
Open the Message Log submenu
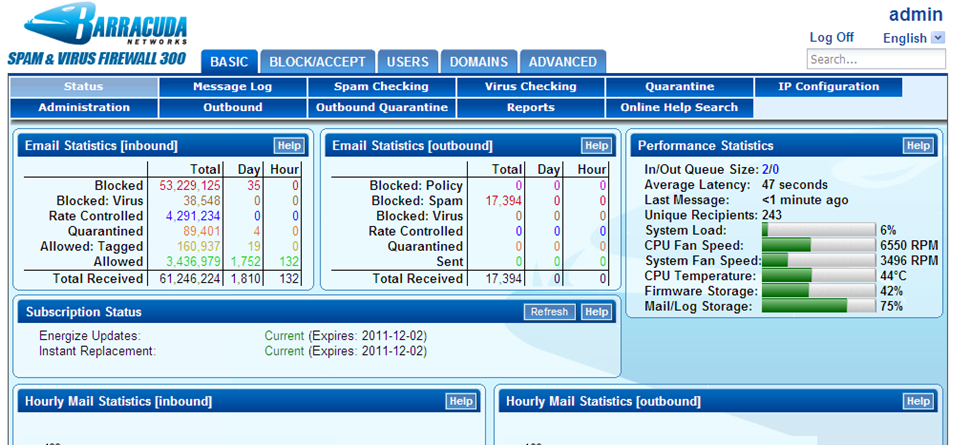pos(232,87)
